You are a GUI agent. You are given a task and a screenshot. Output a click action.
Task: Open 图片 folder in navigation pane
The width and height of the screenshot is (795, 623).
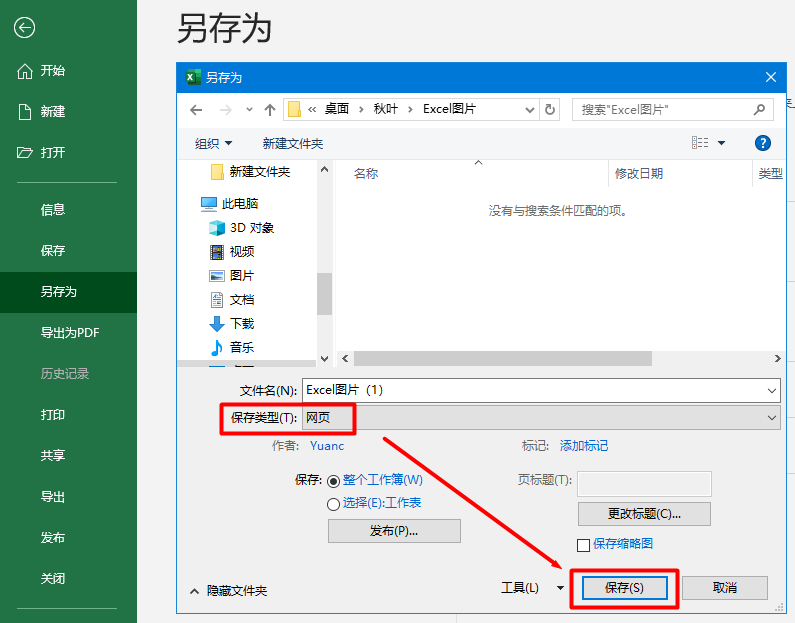pyautogui.click(x=232, y=276)
